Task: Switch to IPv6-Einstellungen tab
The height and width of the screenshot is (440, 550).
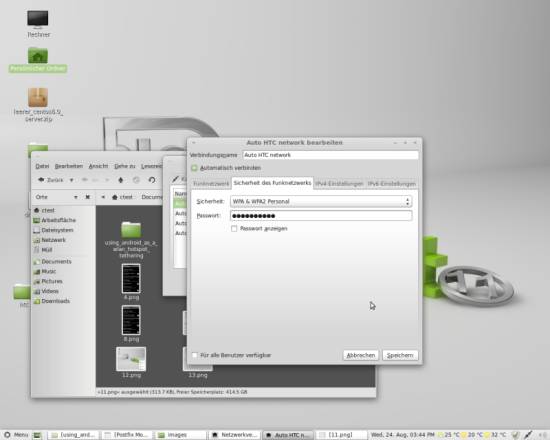Action: pos(391,184)
